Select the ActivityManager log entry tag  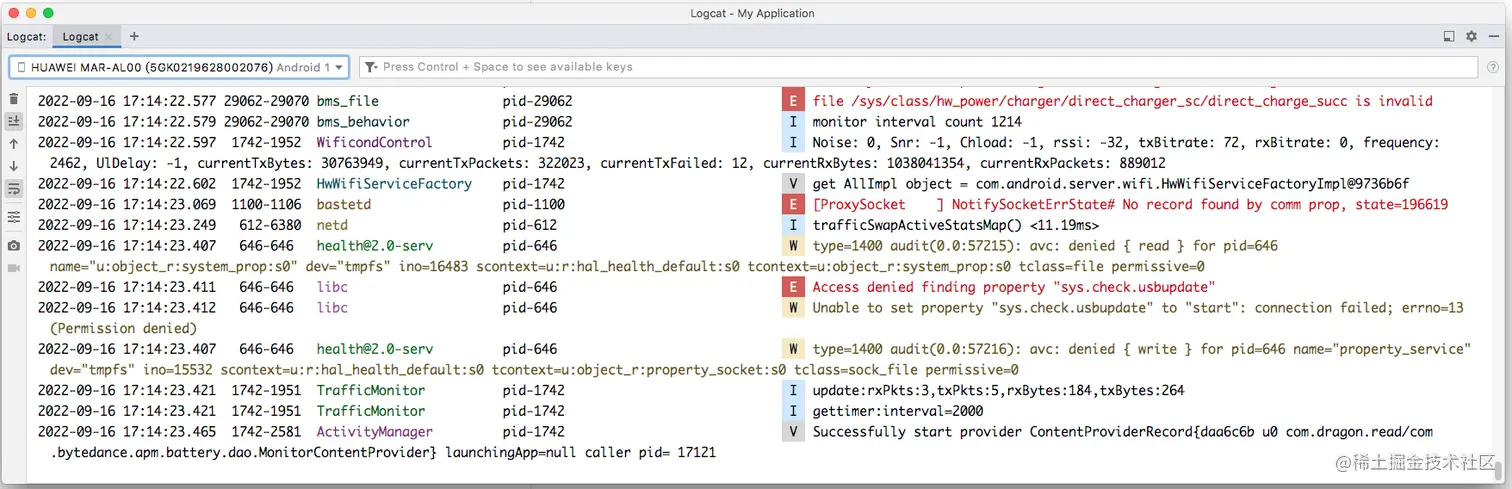[x=374, y=432]
